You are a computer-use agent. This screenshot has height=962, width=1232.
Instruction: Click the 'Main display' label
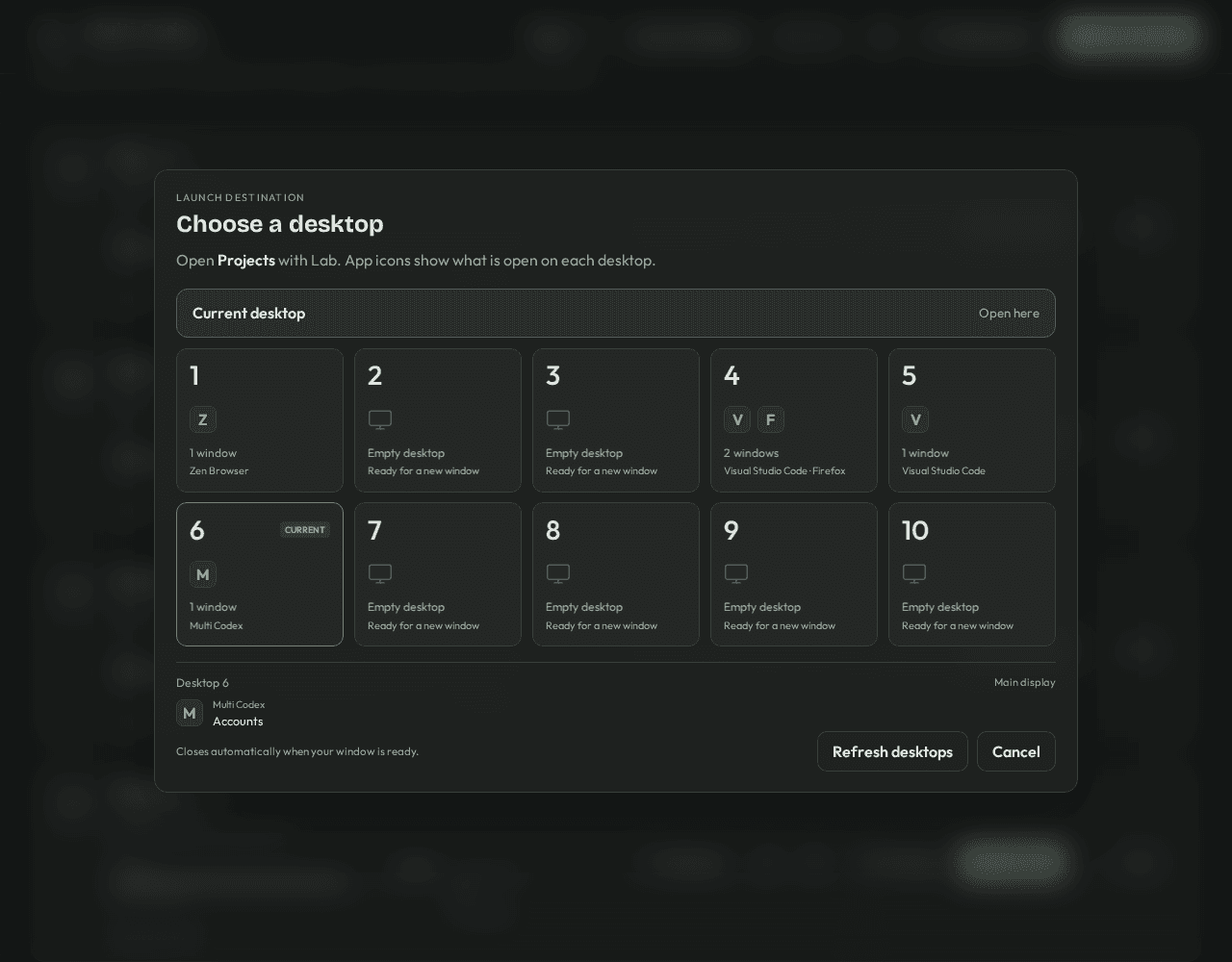(x=1025, y=682)
